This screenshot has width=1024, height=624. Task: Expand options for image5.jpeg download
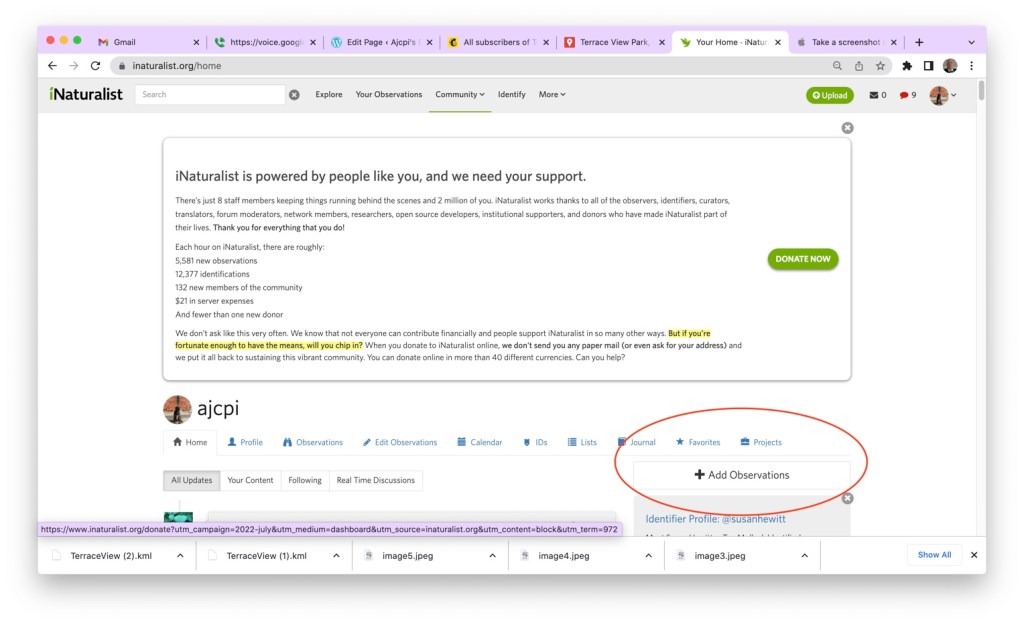492,555
